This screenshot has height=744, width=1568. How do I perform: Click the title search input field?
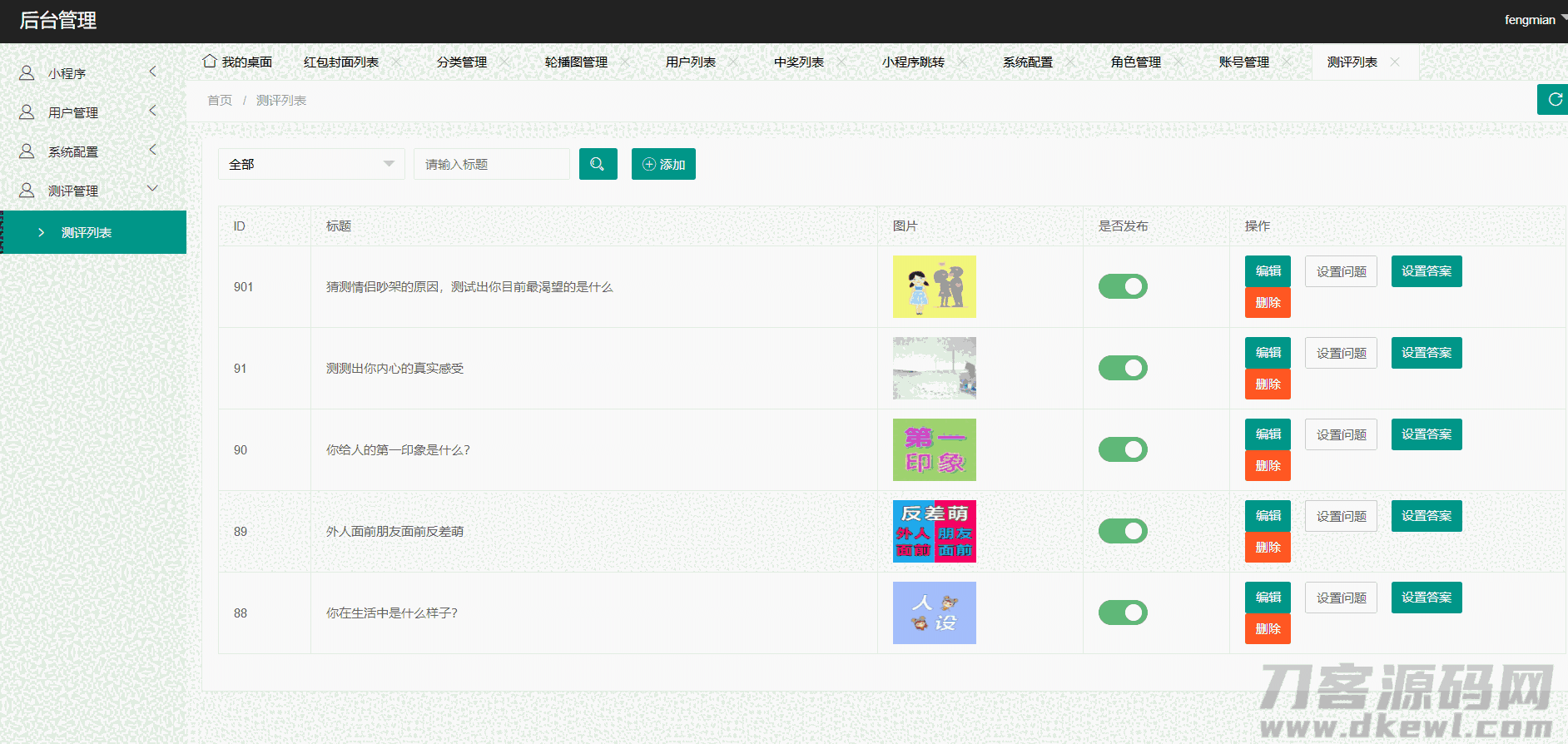(491, 164)
